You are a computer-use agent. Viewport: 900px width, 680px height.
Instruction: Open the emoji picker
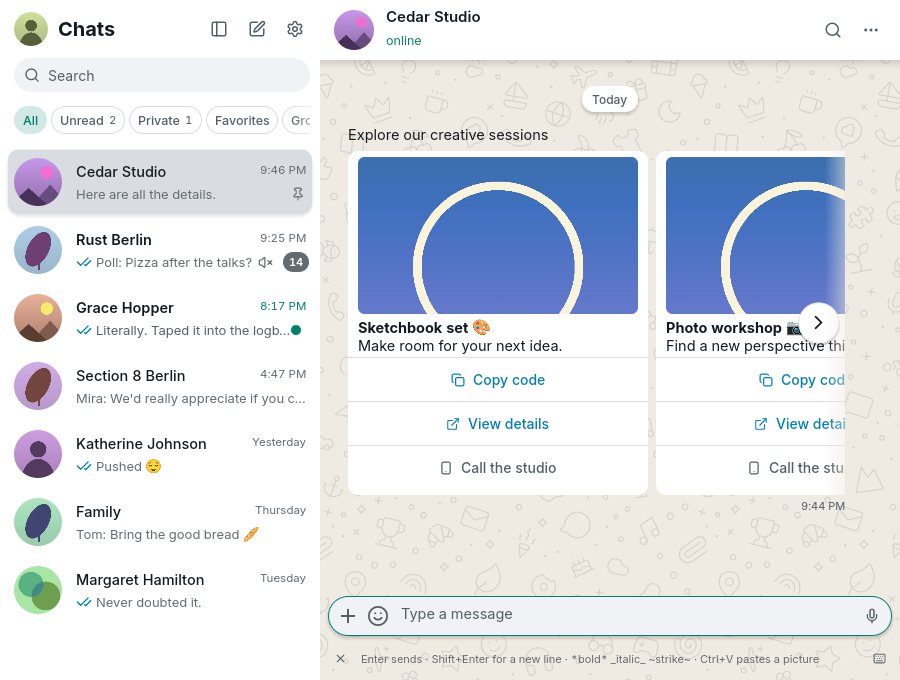(378, 616)
